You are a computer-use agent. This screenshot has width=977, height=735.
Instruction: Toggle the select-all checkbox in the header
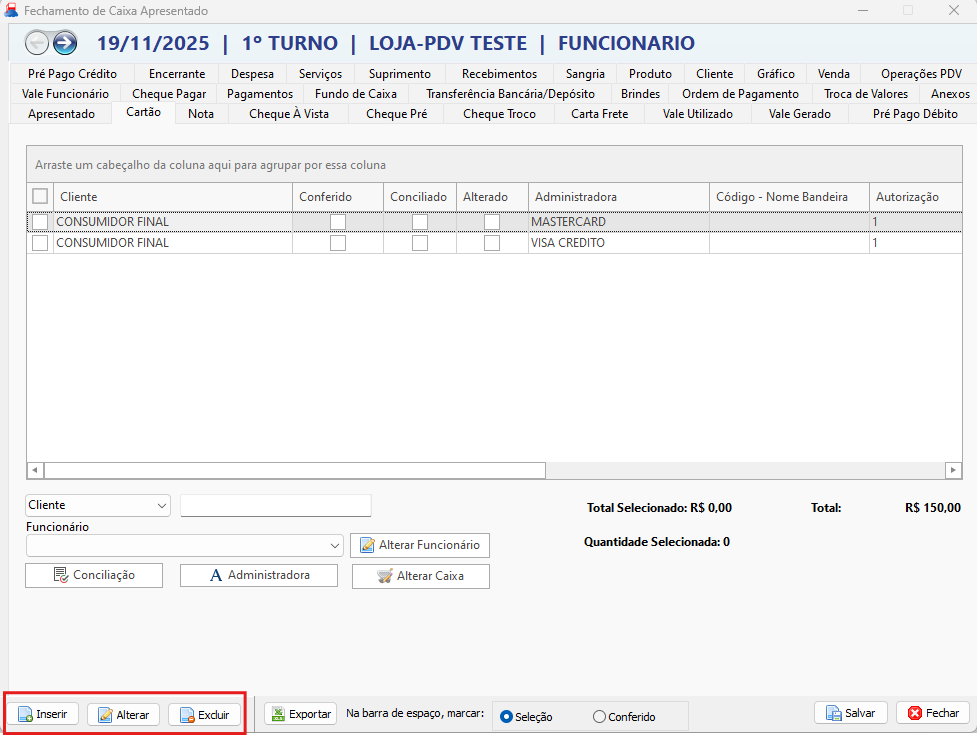tap(40, 197)
